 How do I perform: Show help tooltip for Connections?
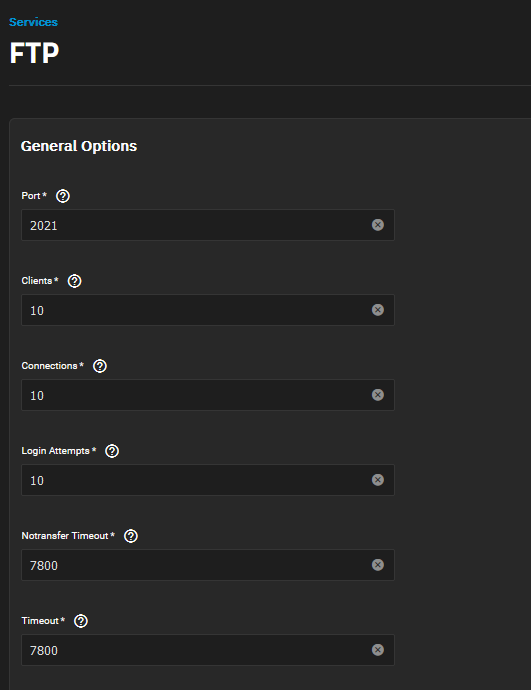click(x=100, y=366)
